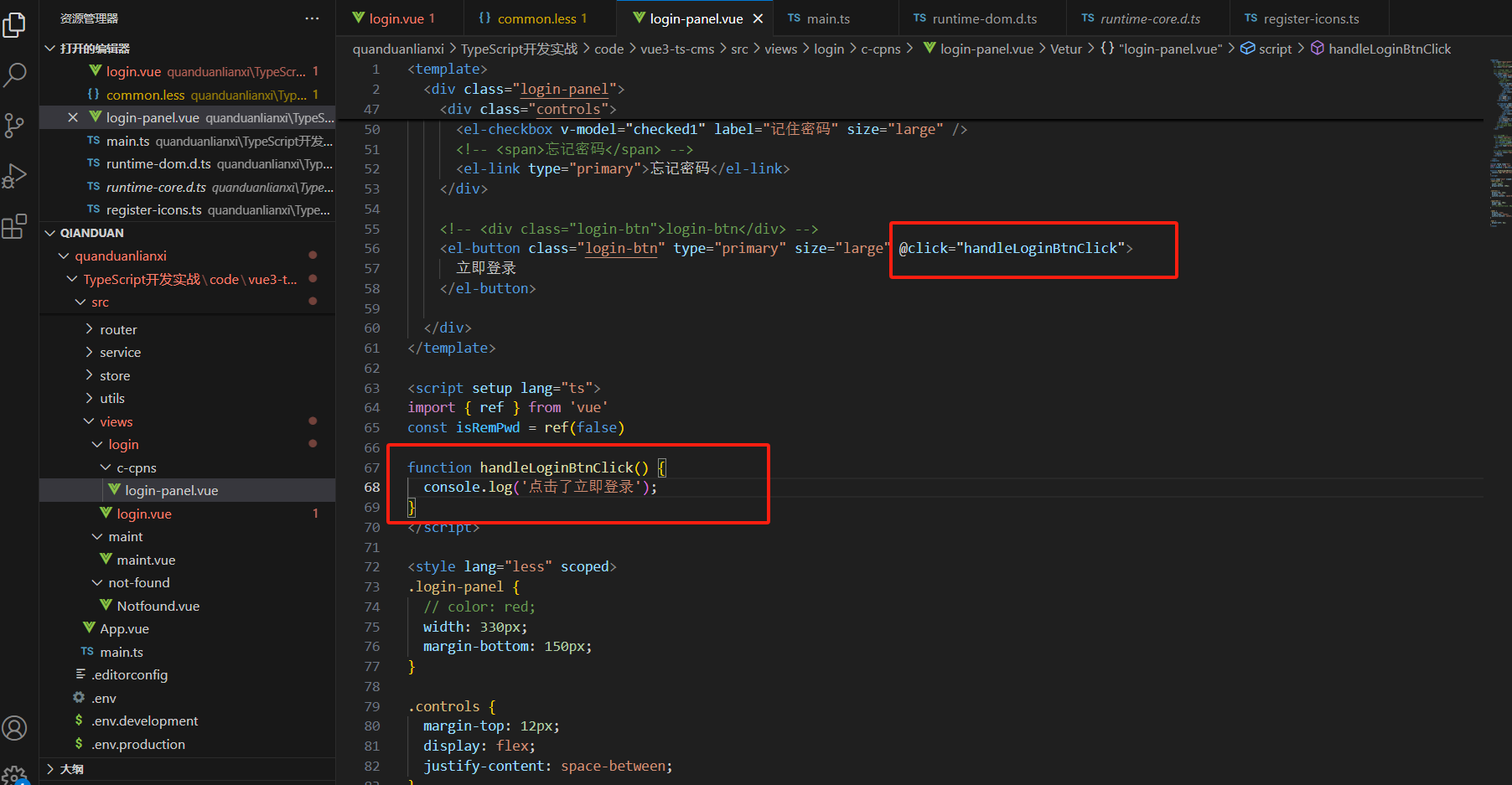1512x785 pixels.
Task: Open the .env.development file
Action: tap(188, 720)
